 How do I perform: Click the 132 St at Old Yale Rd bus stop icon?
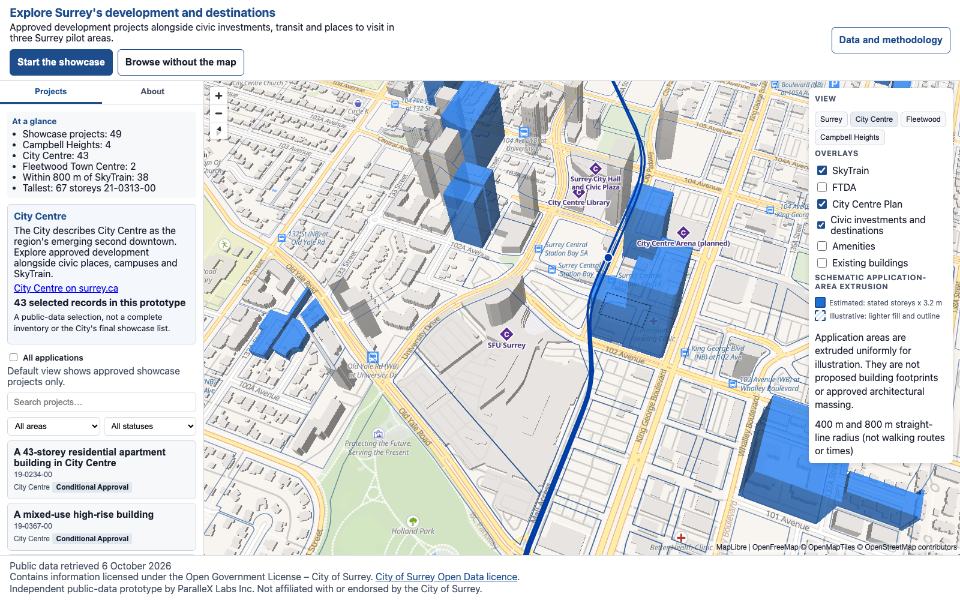tap(282, 238)
